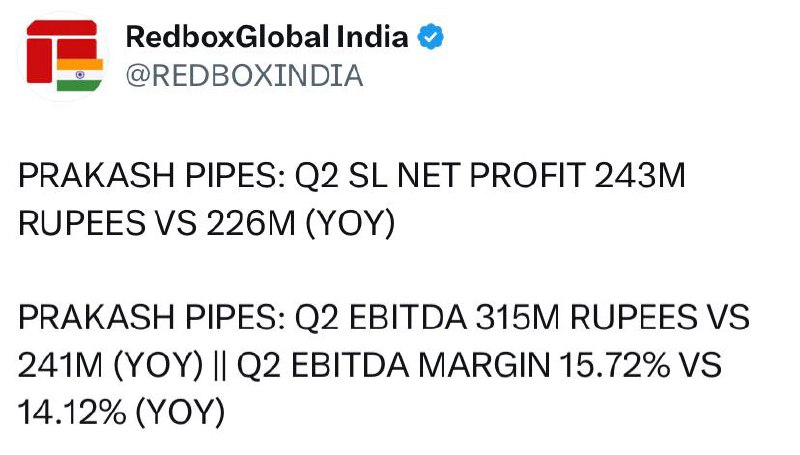Click PRAKASH PIPES in the first paragraph
The width and height of the screenshot is (800, 455).
tap(151, 175)
